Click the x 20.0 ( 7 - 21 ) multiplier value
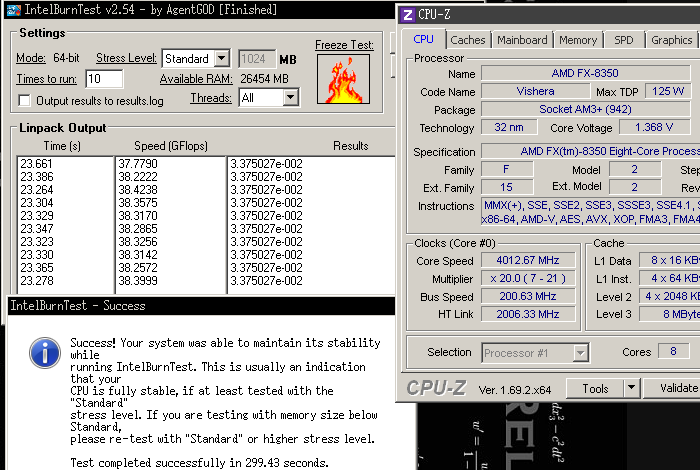Screen dimensions: 700x470 tap(528, 279)
